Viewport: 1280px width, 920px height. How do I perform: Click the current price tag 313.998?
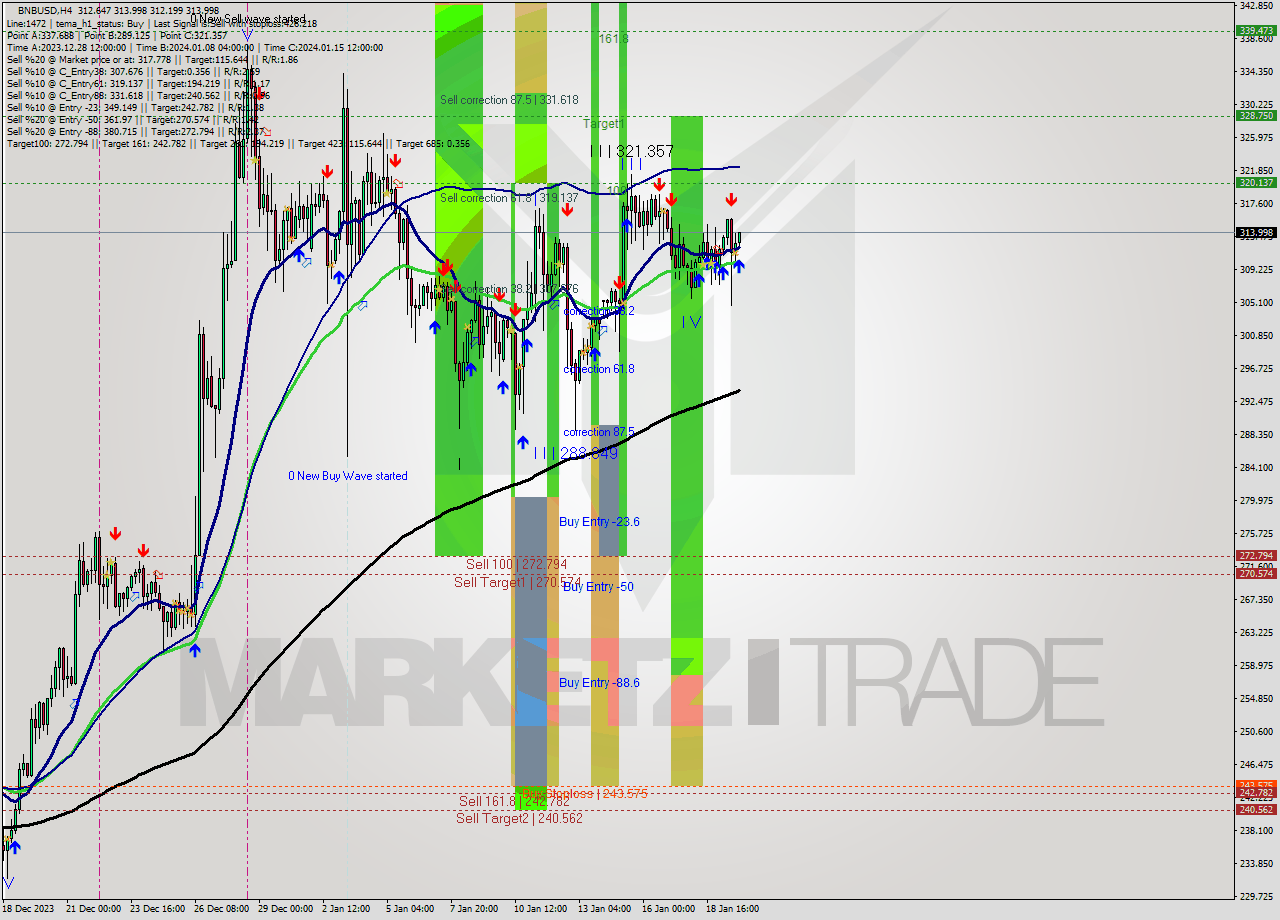point(1256,232)
